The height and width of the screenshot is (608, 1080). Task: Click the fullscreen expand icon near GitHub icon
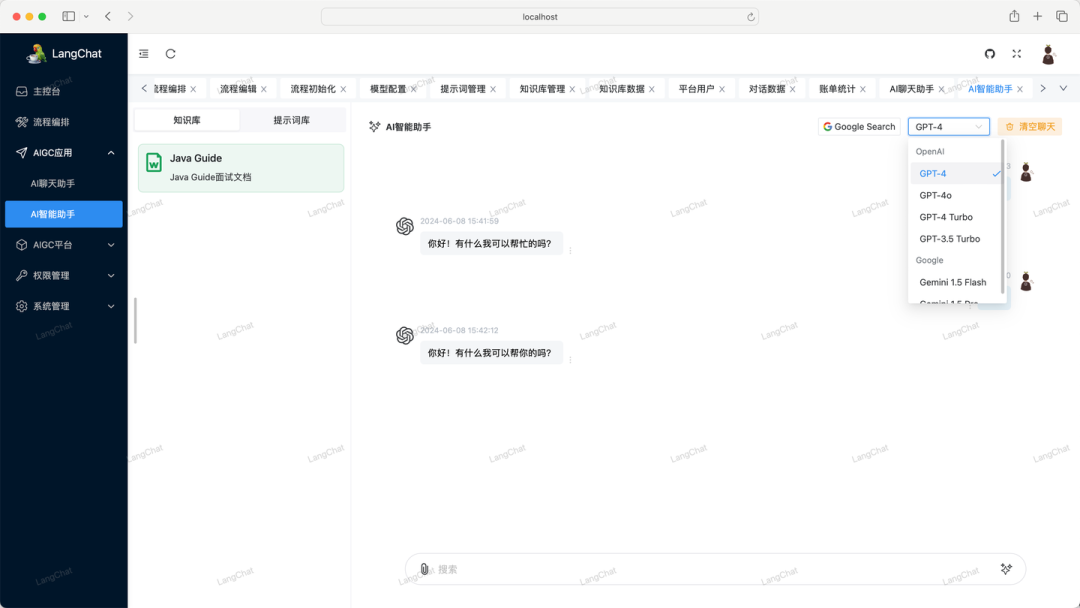click(1017, 54)
